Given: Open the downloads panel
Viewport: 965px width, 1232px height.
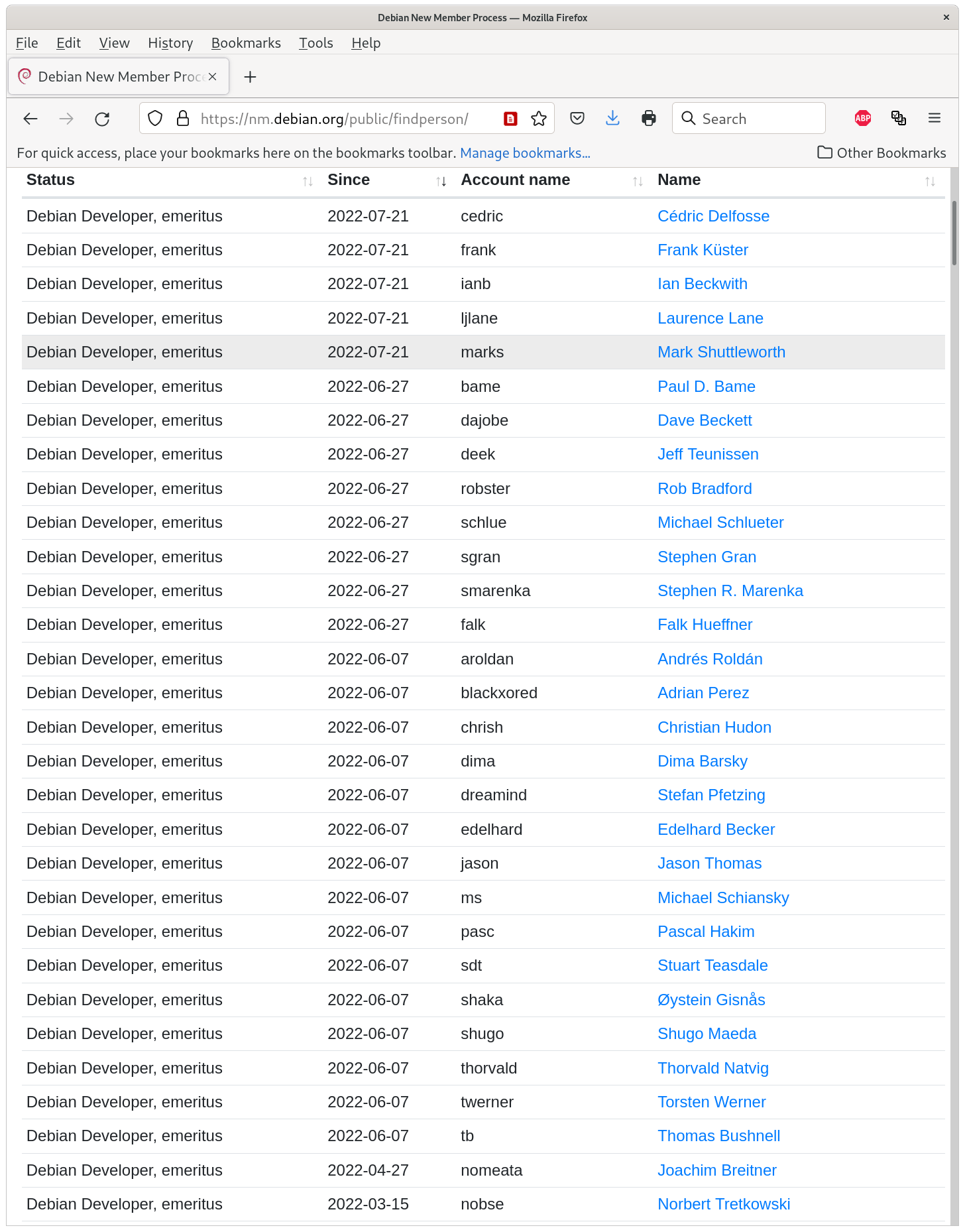Looking at the screenshot, I should coord(613,119).
